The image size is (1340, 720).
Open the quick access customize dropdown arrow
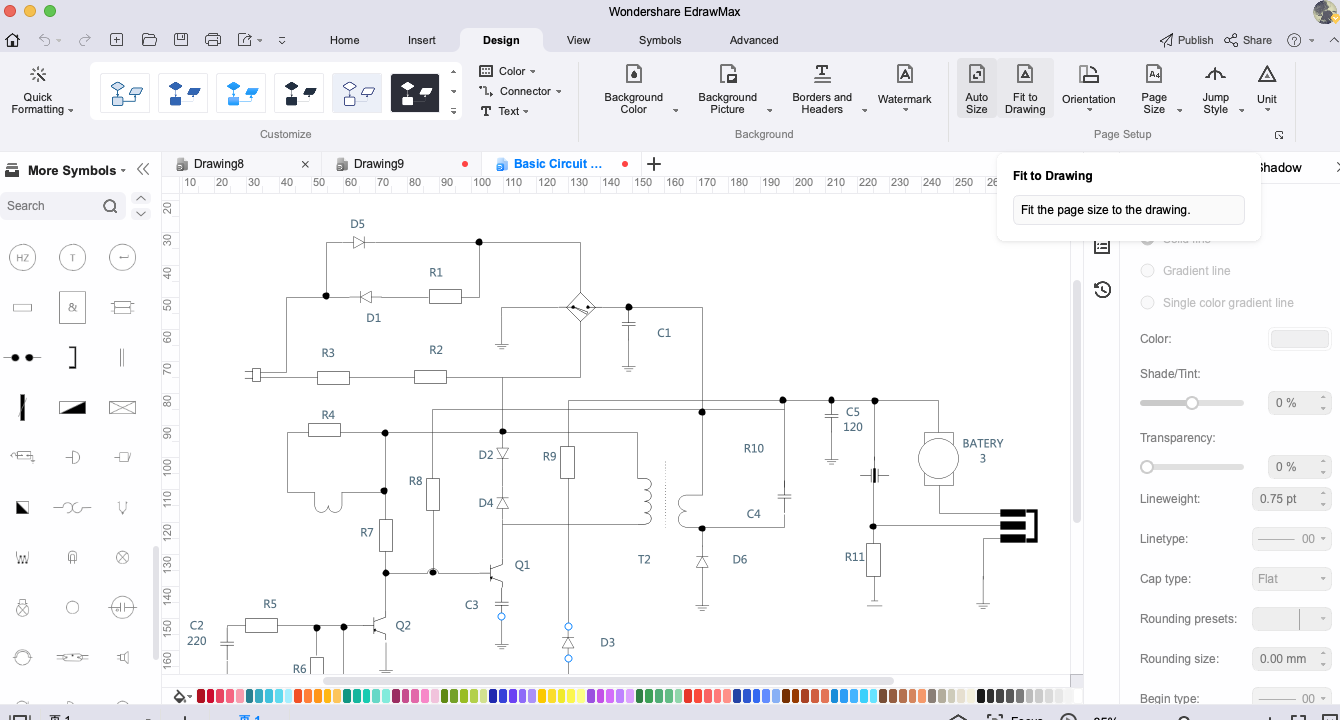tap(281, 40)
